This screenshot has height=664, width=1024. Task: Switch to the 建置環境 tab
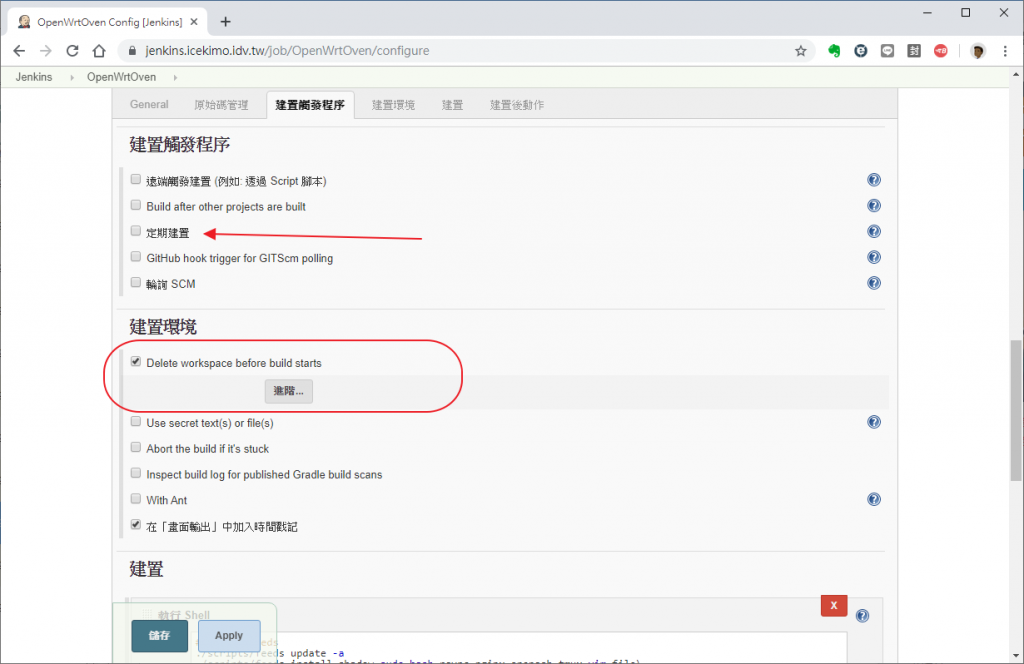click(x=393, y=104)
